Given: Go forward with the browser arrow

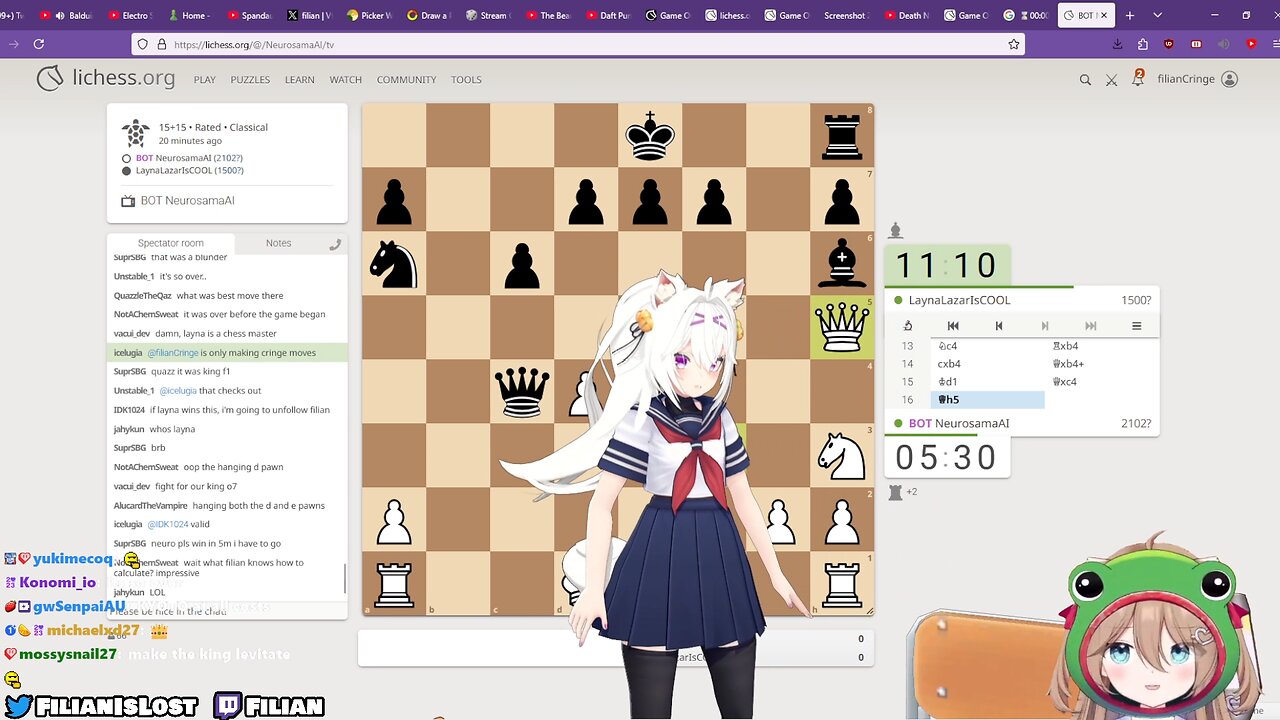Looking at the screenshot, I should [x=12, y=44].
